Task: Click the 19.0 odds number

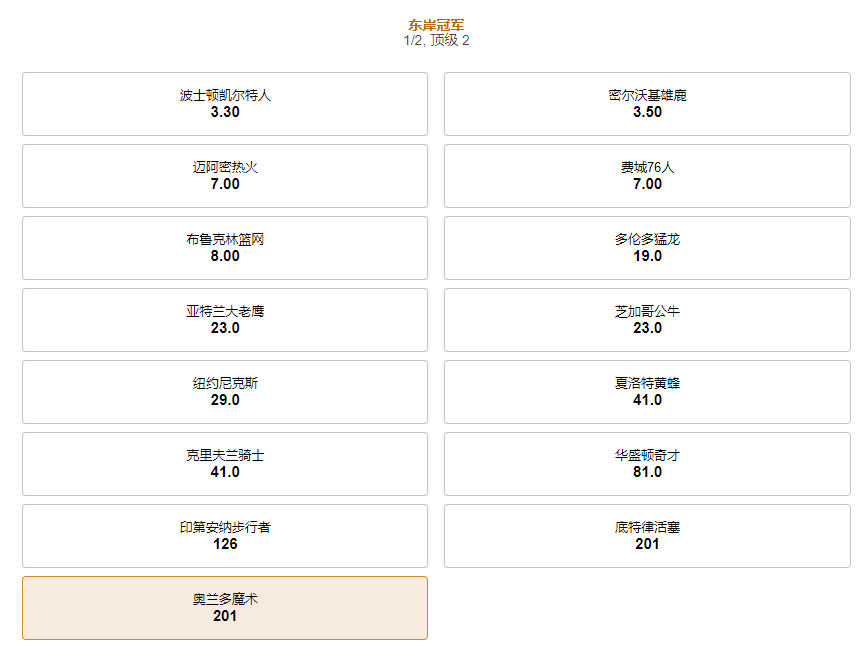Action: 647,256
